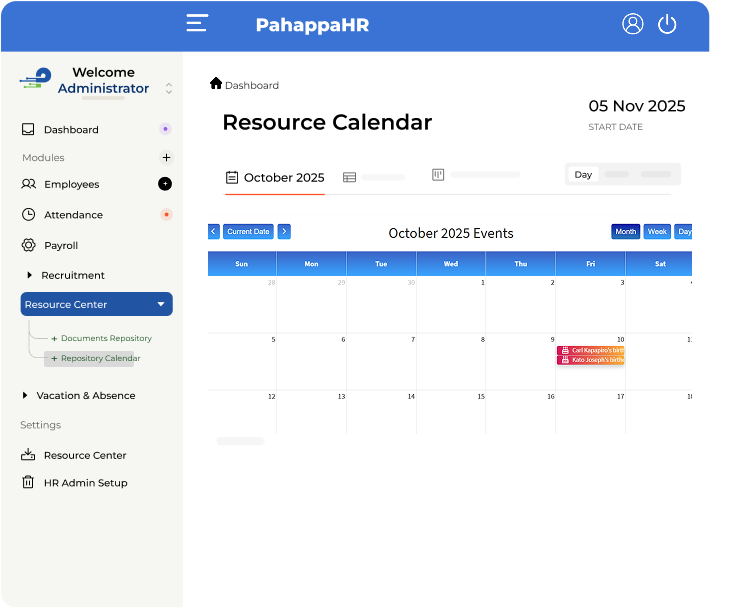Screen dimensions: 748x608
Task: Open the hamburger menu in header
Action: (197, 24)
